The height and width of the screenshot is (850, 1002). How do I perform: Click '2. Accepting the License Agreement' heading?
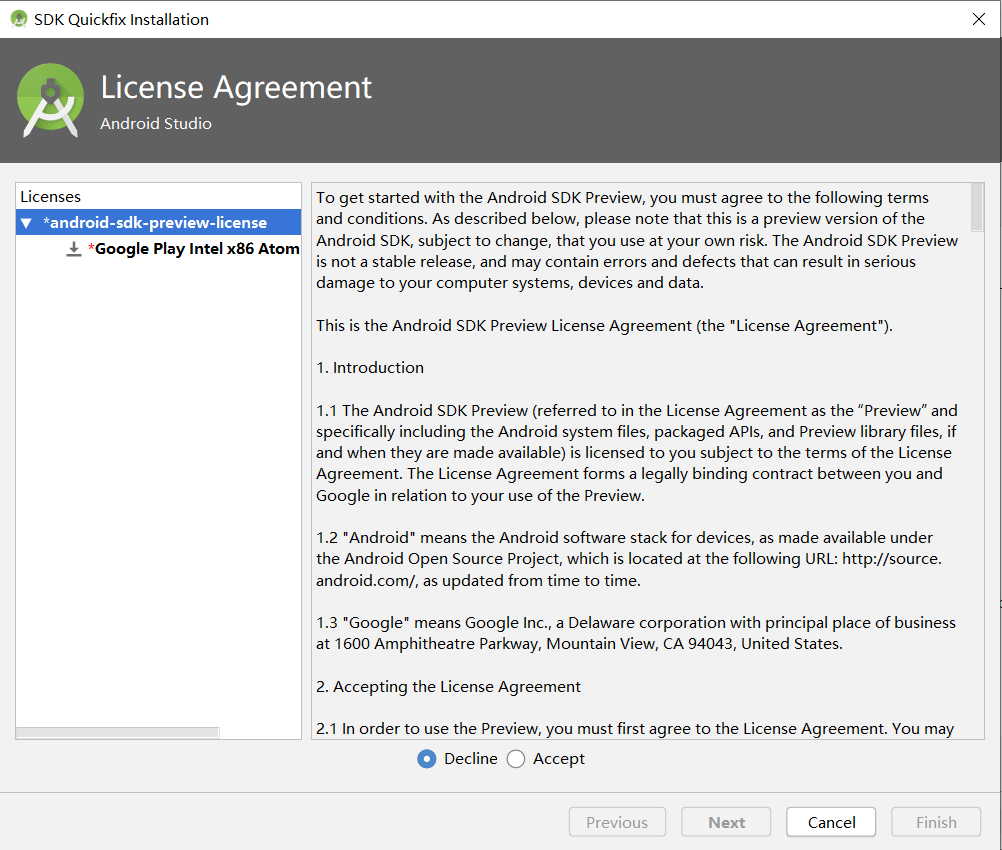pyautogui.click(x=449, y=686)
